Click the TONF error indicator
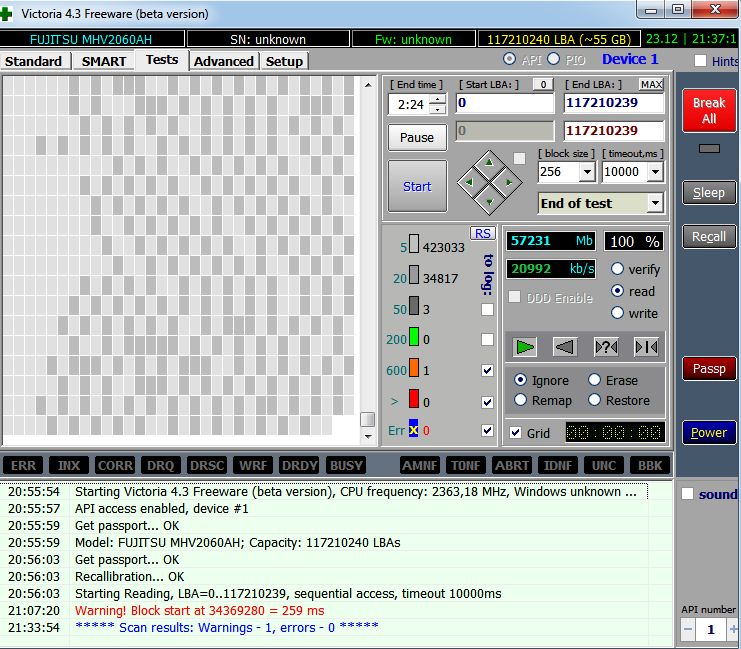Screen dimensions: 741x649 [x=465, y=466]
